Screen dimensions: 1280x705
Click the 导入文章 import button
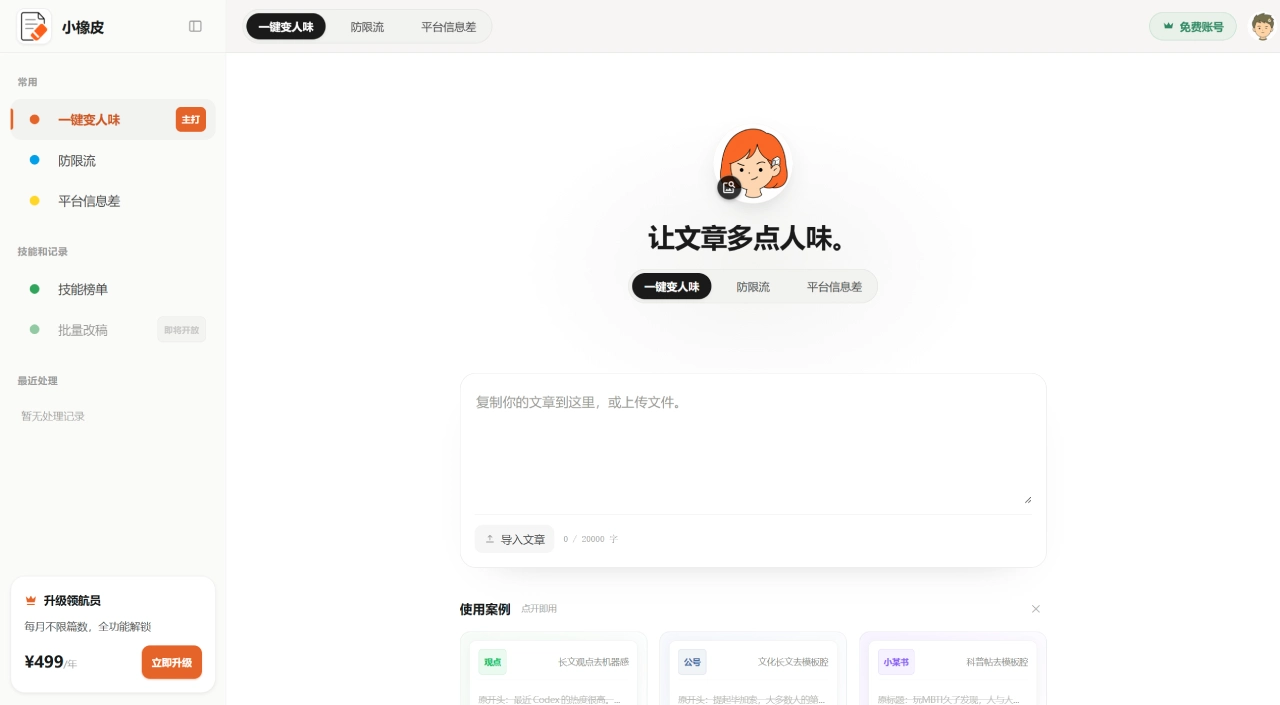515,539
